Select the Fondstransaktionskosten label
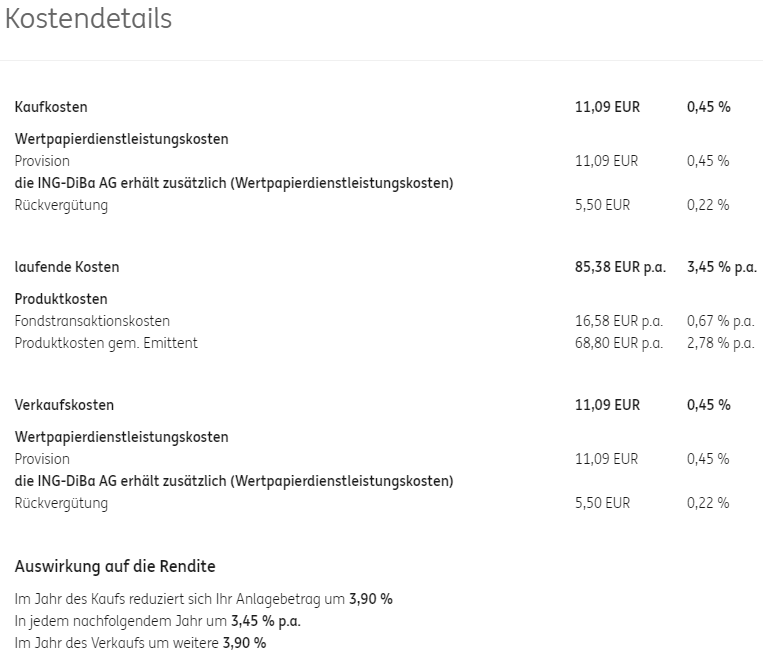The image size is (763, 659). tap(92, 321)
